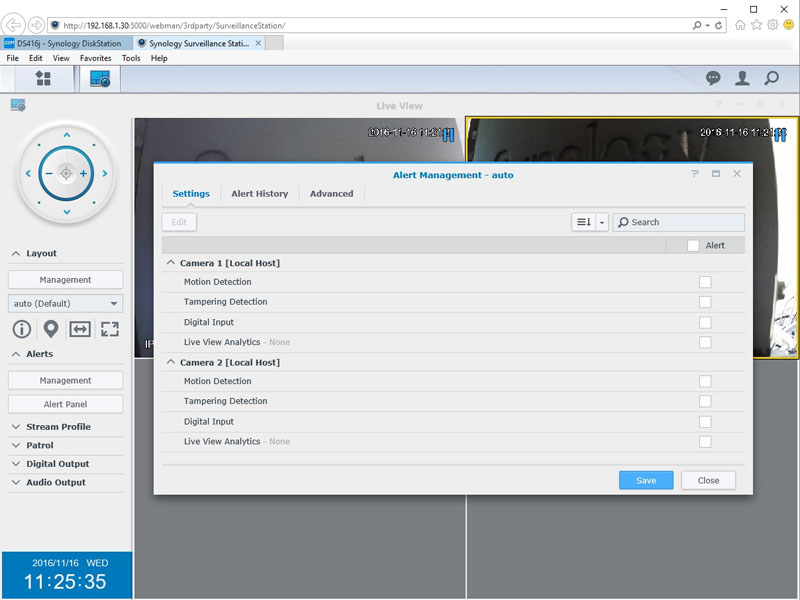Collapse the Layout section

(x=16, y=254)
